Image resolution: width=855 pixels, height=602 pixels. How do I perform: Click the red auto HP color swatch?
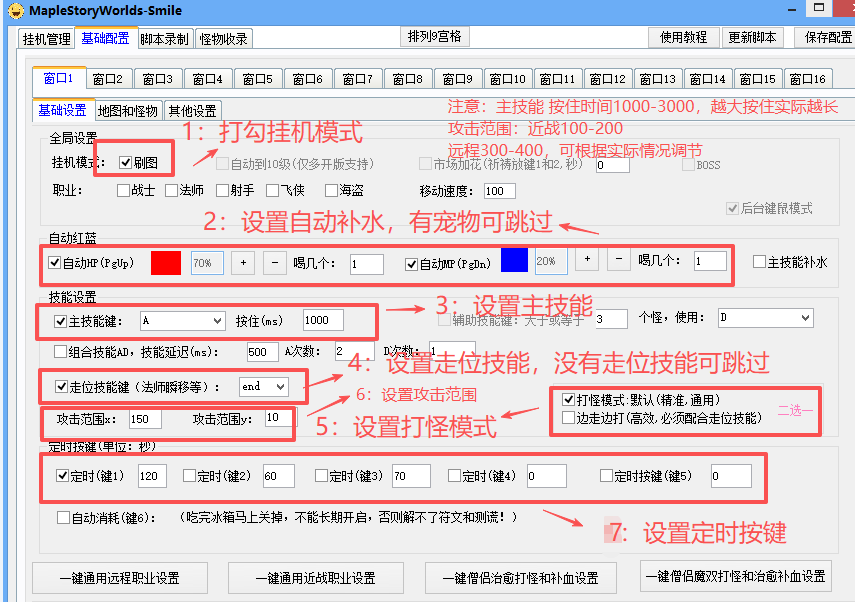point(166,263)
